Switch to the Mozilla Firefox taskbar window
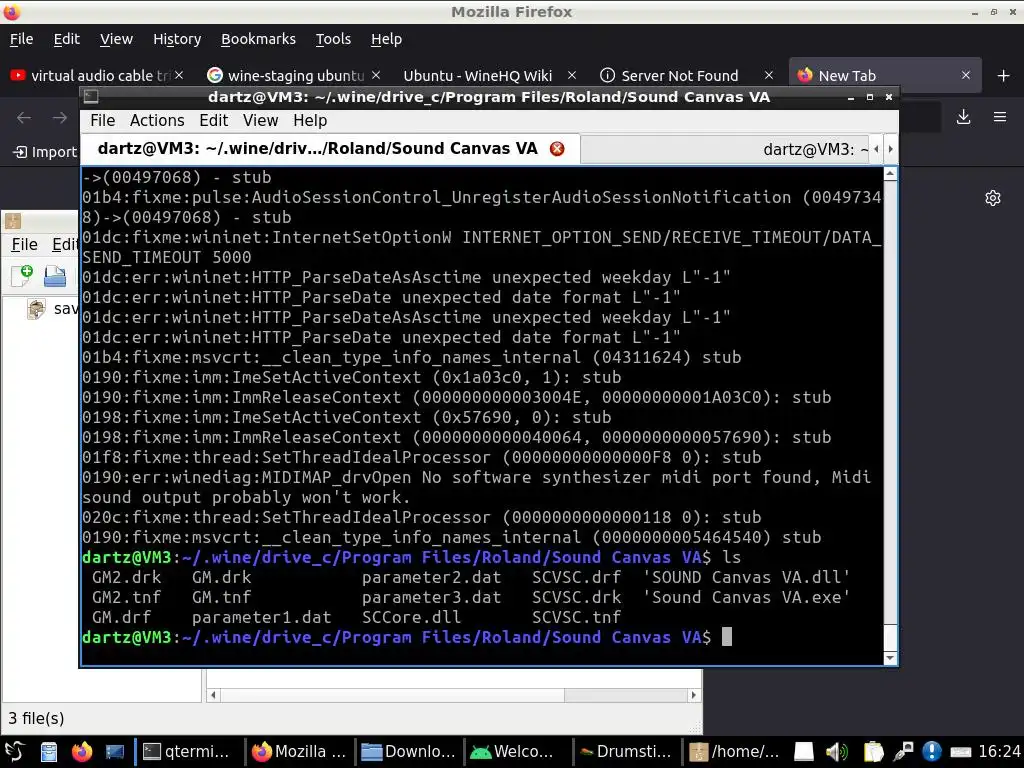The width and height of the screenshot is (1024, 768). tap(299, 752)
